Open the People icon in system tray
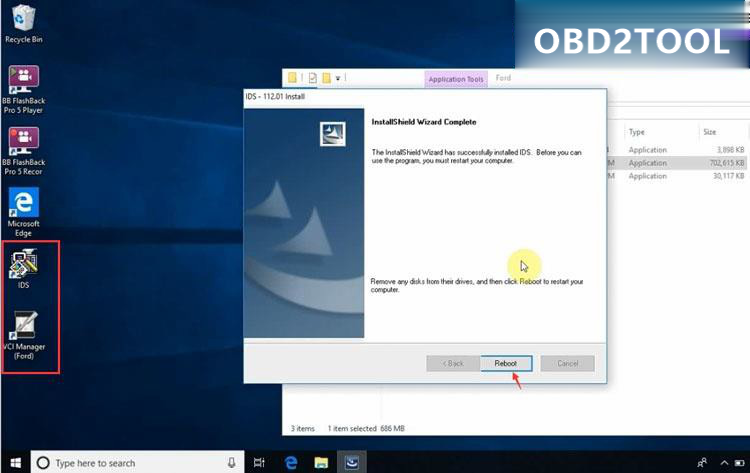 702,462
